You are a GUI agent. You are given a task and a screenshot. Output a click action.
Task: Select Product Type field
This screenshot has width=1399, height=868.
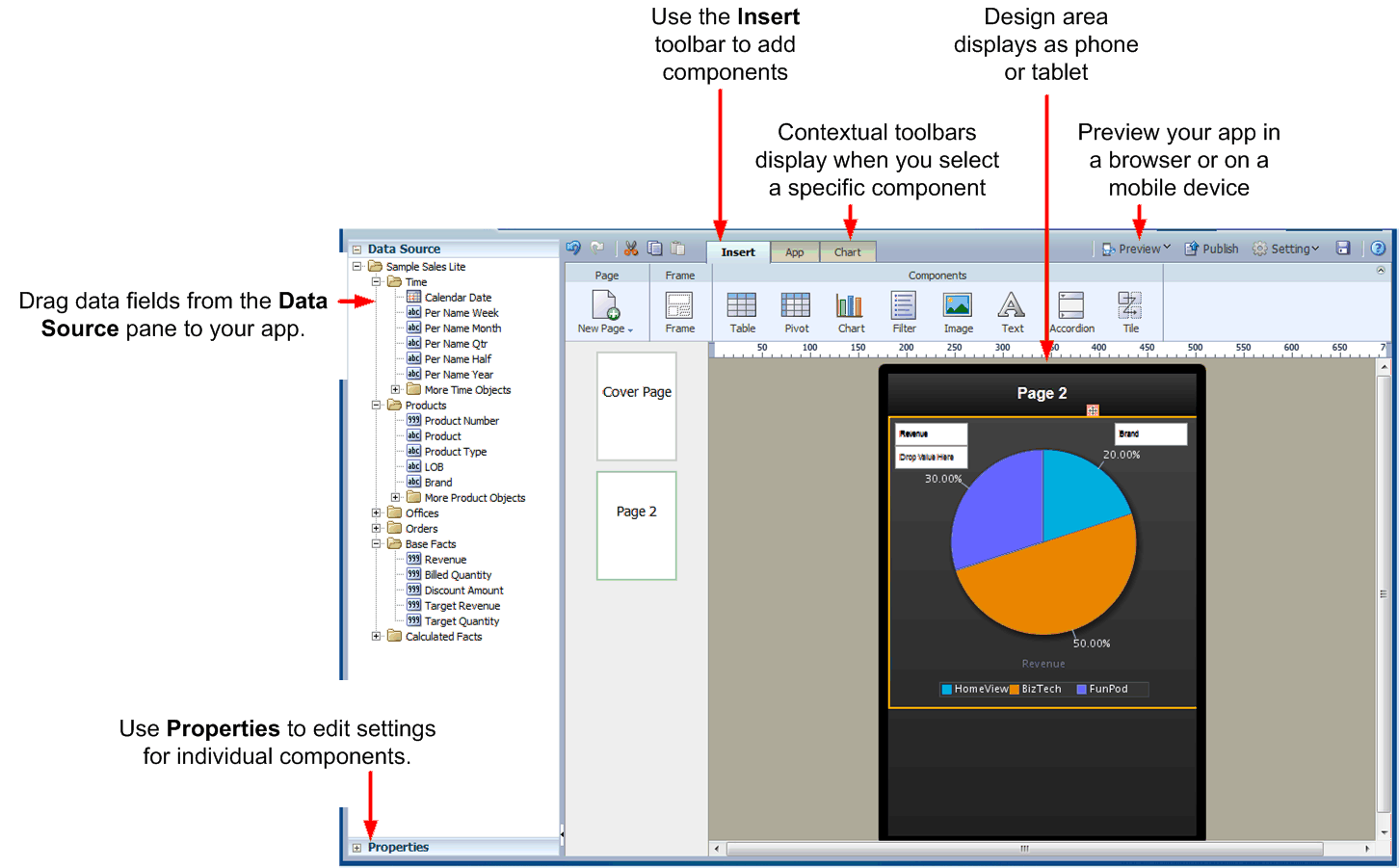tap(455, 451)
